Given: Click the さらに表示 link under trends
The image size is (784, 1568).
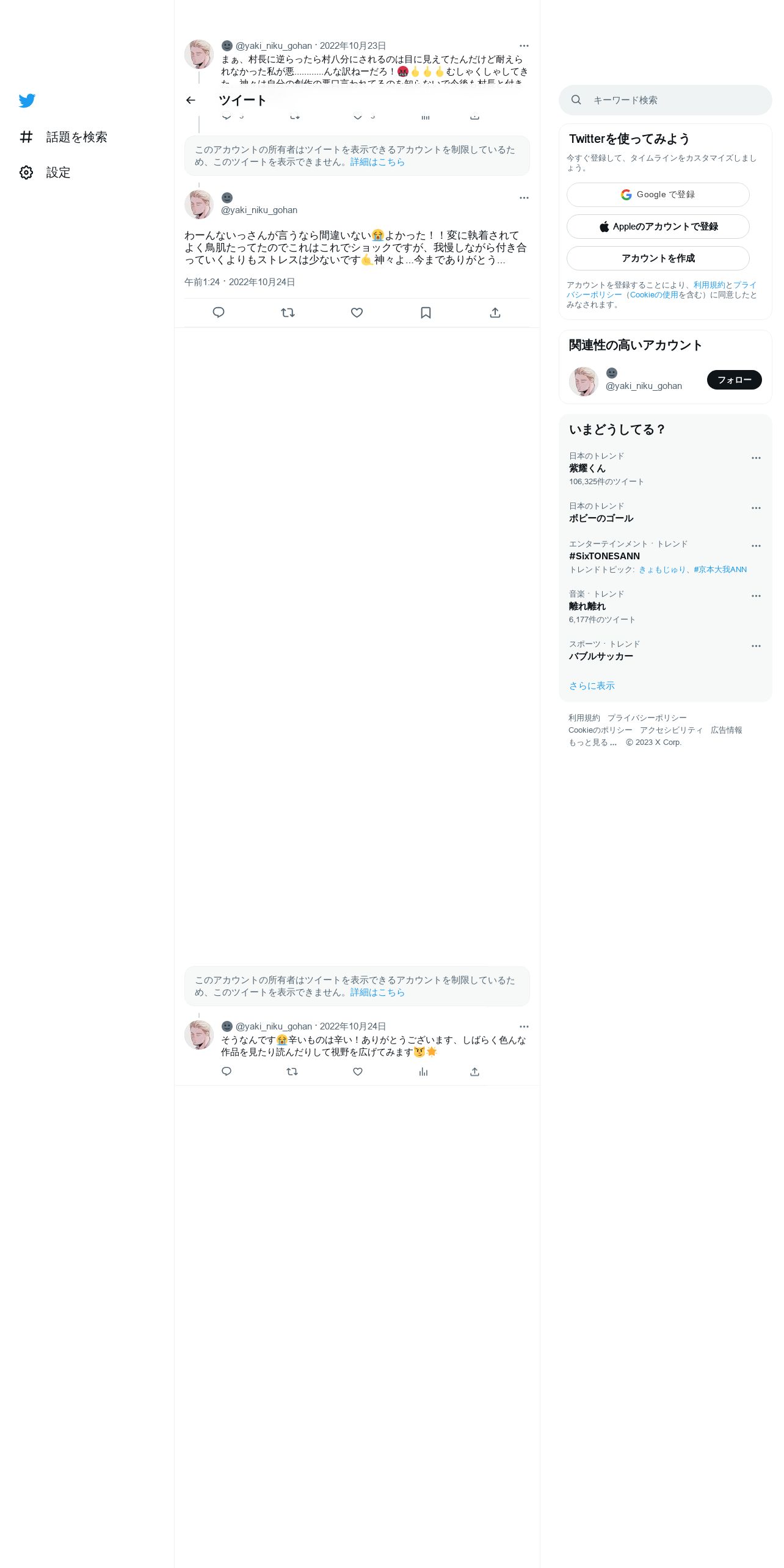Looking at the screenshot, I should click(x=592, y=686).
